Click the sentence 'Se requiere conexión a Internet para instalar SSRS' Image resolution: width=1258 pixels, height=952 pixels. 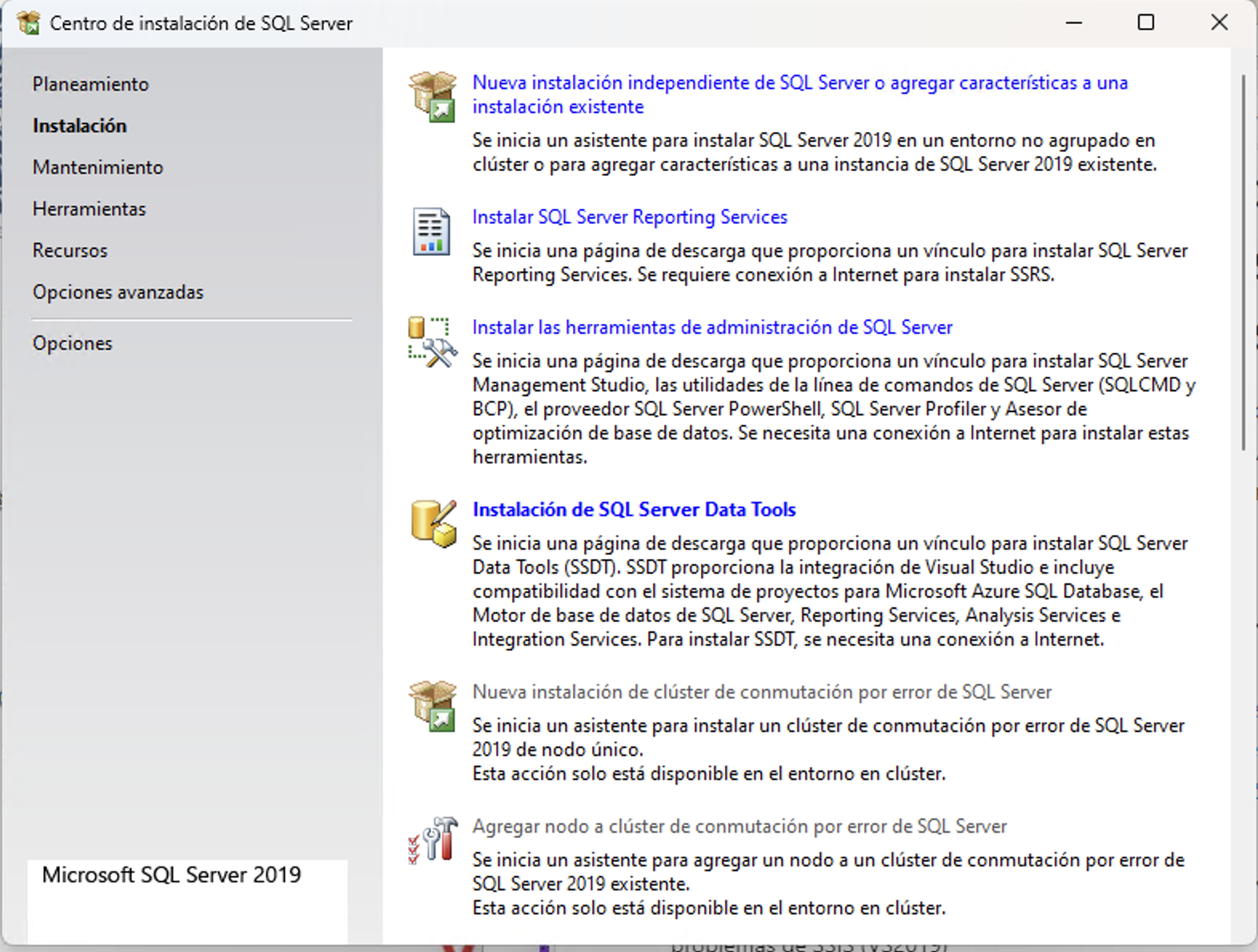pyautogui.click(x=847, y=274)
